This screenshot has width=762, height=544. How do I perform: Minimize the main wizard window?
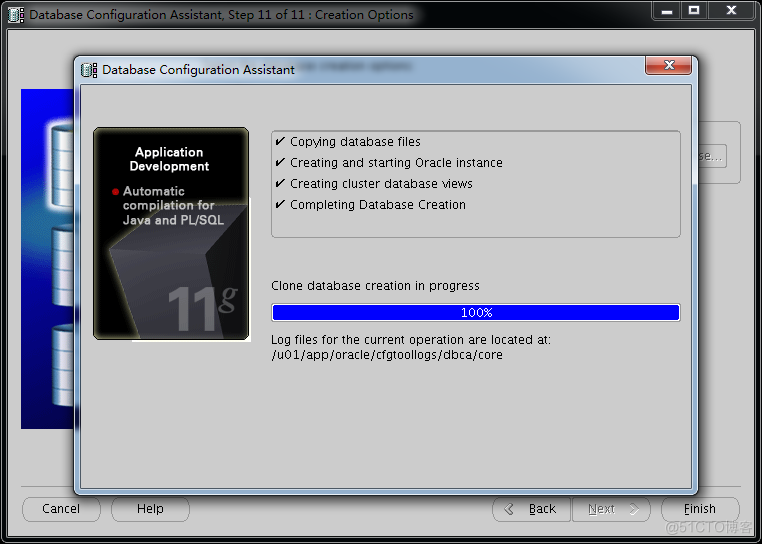click(667, 11)
